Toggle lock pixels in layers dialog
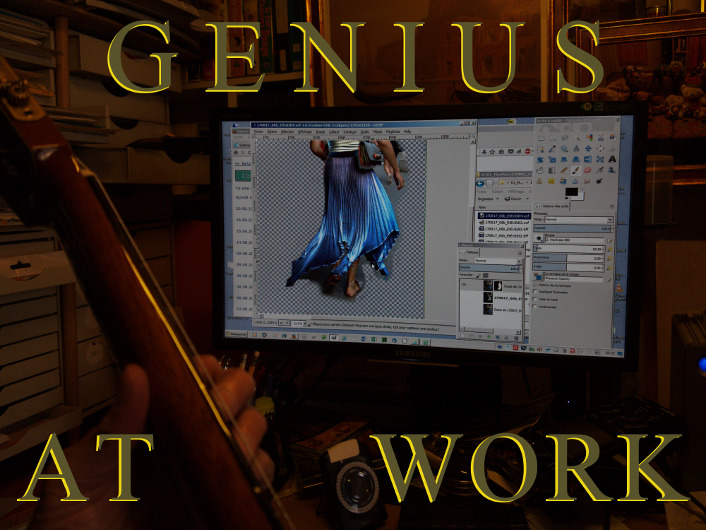706x530 pixels. pos(478,276)
